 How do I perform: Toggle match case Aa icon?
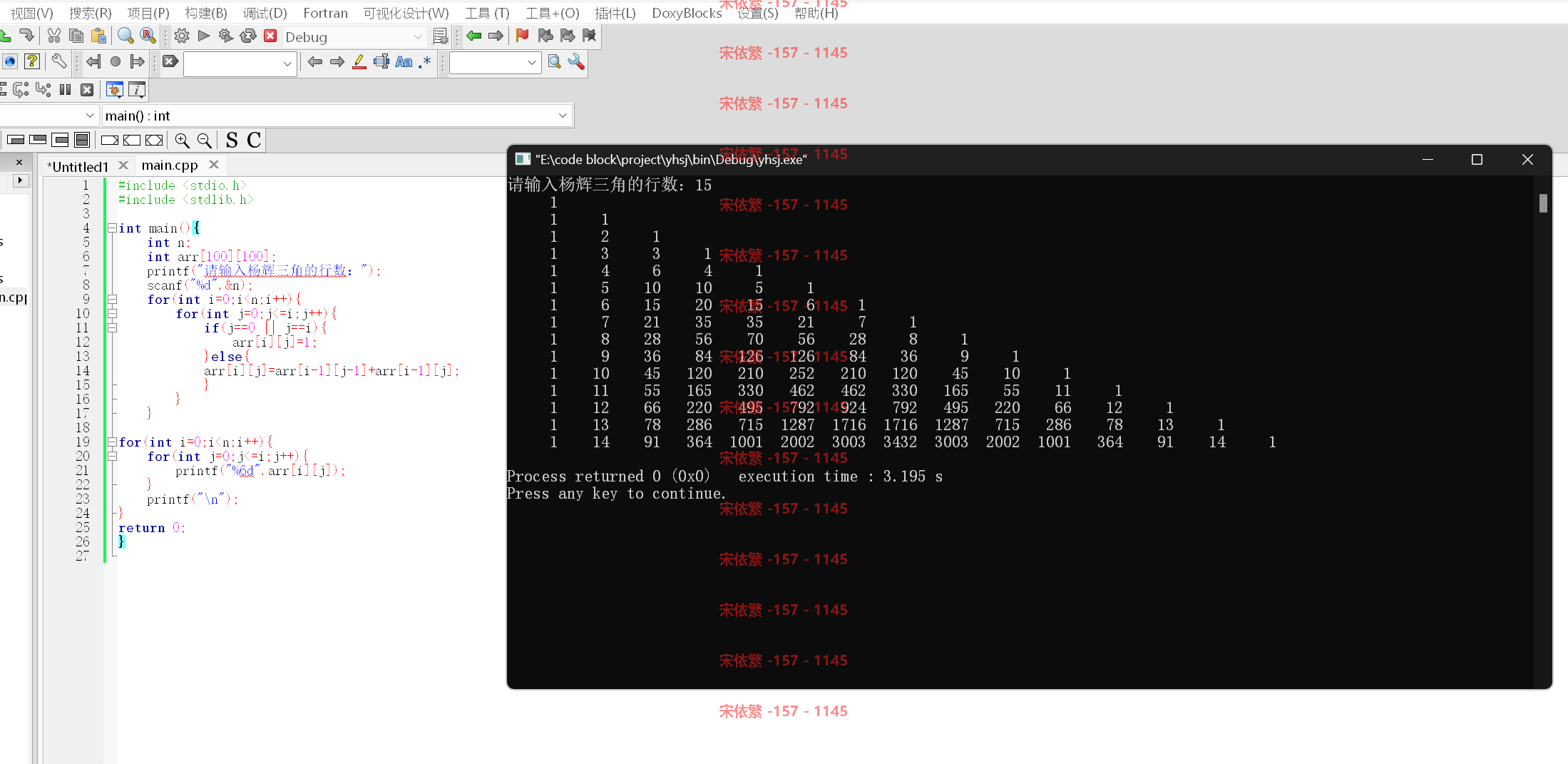coord(404,62)
